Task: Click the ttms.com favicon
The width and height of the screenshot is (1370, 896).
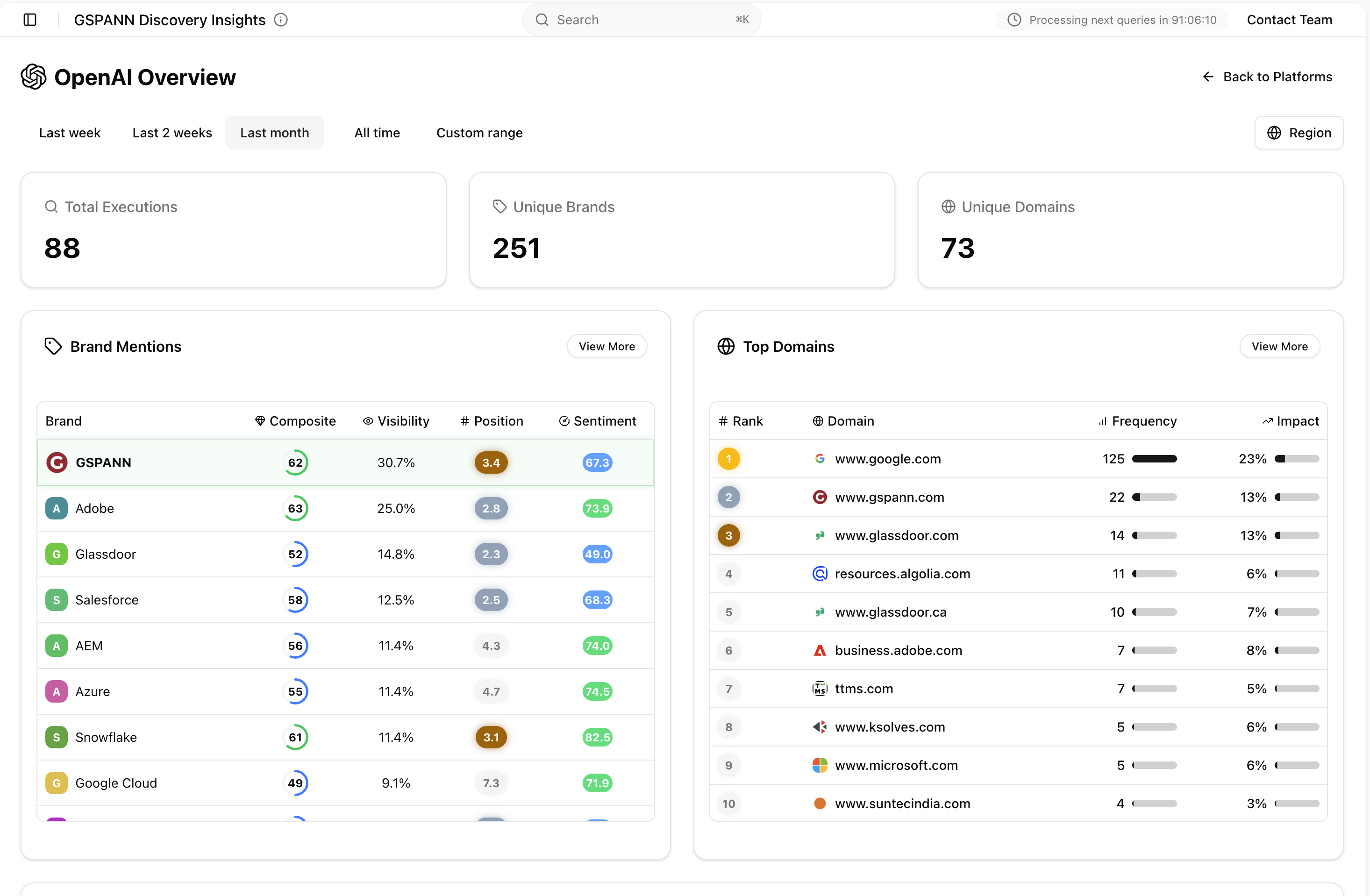Action: (820, 688)
